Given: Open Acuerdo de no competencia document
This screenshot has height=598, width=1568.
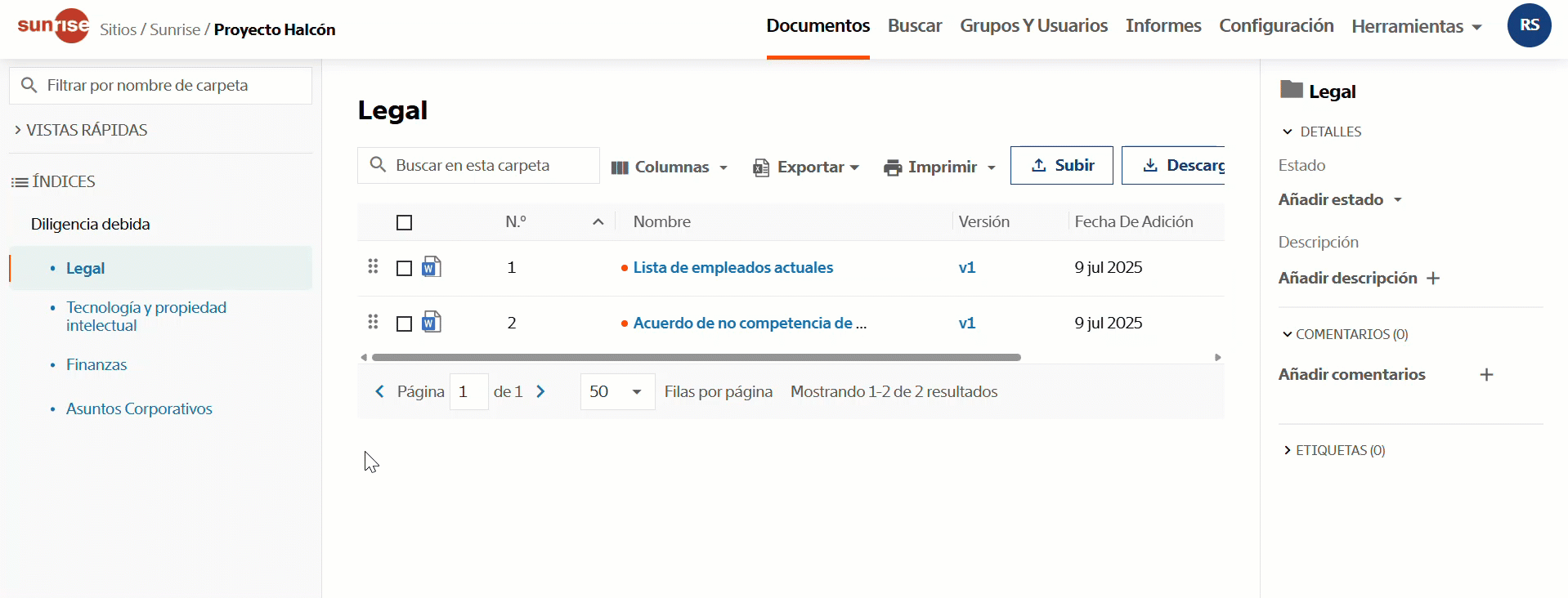Looking at the screenshot, I should point(750,323).
